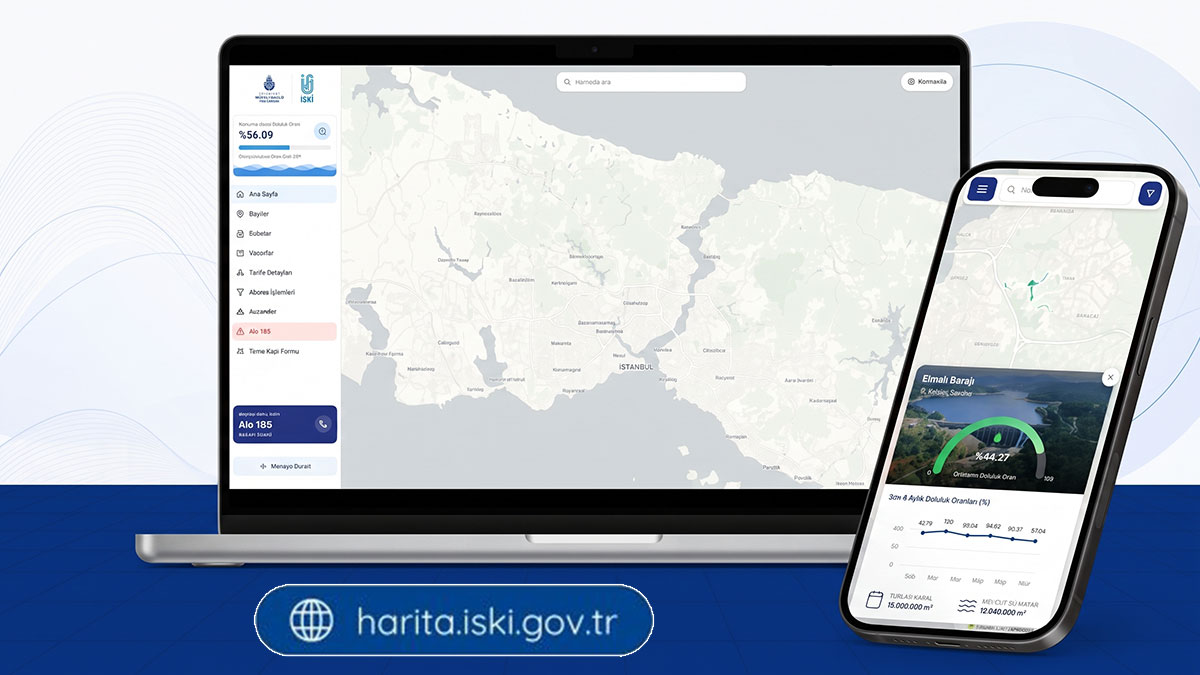Open Tarife Detayları in the sidebar
This screenshot has width=1200, height=675.
click(x=284, y=272)
